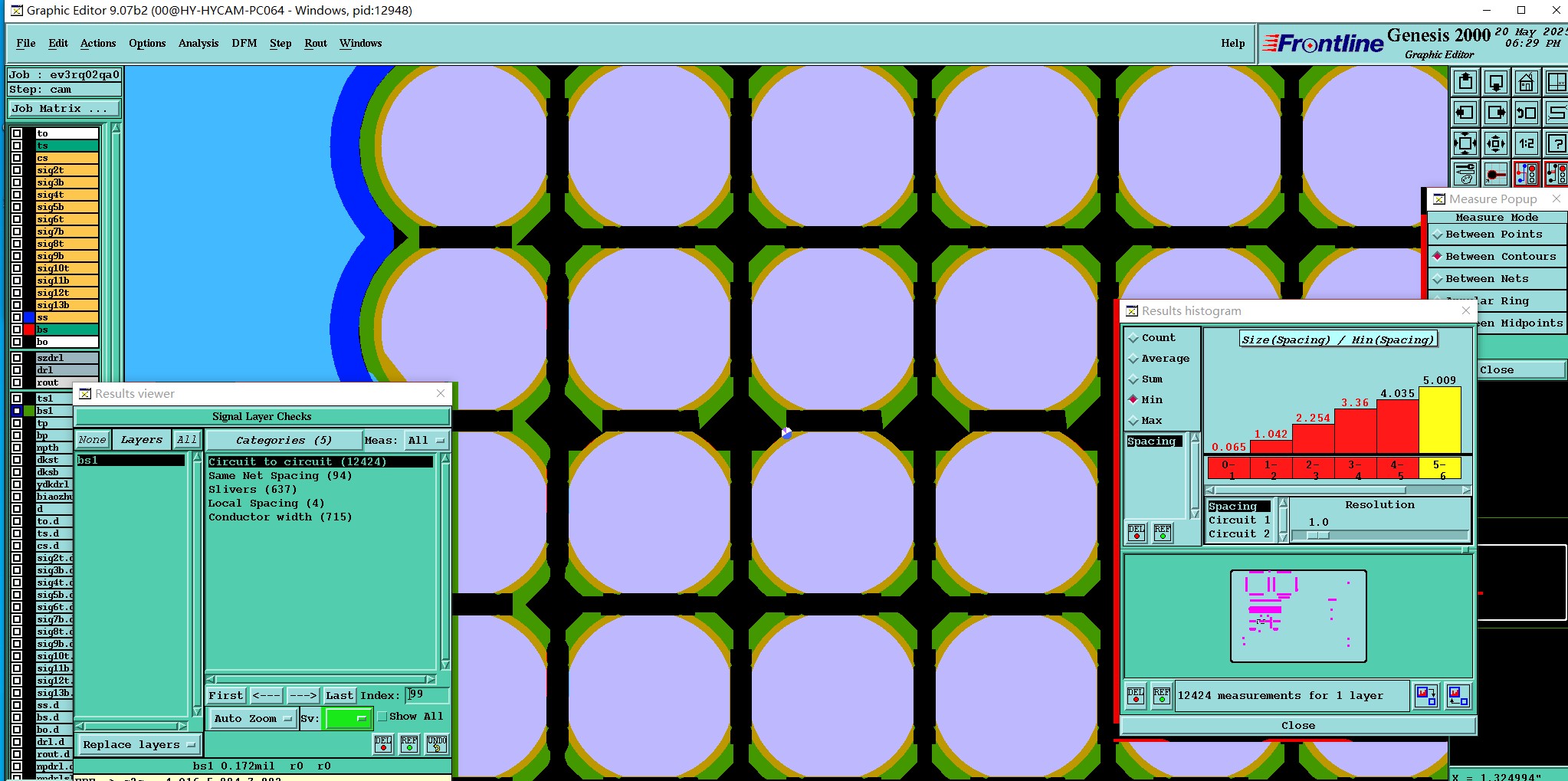Click UNDO icon in Results viewer
This screenshot has height=781, width=1568.
[437, 743]
